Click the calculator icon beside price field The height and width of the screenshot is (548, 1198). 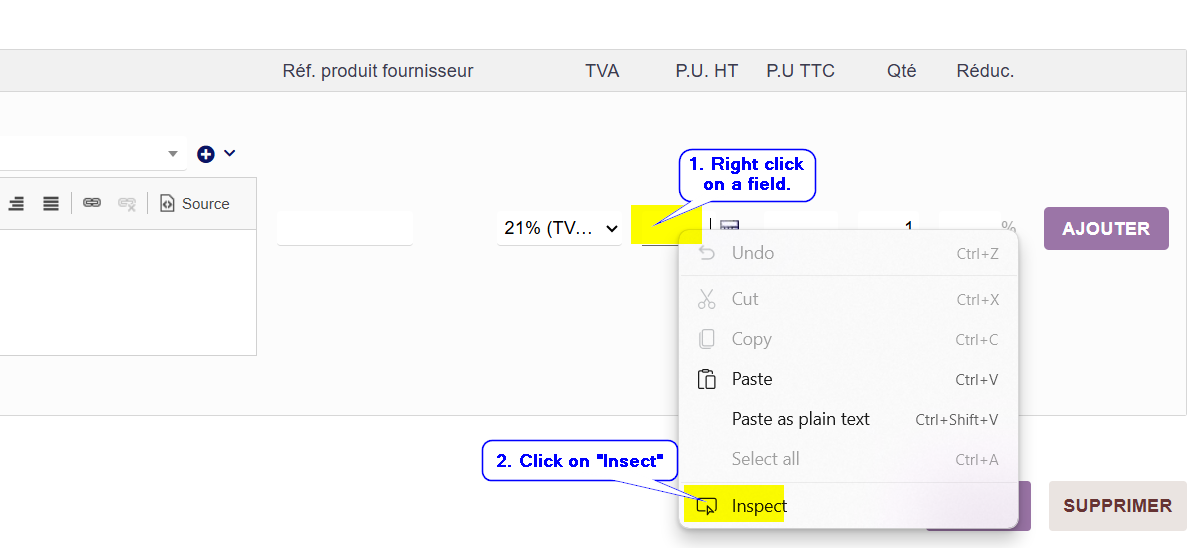[730, 227]
